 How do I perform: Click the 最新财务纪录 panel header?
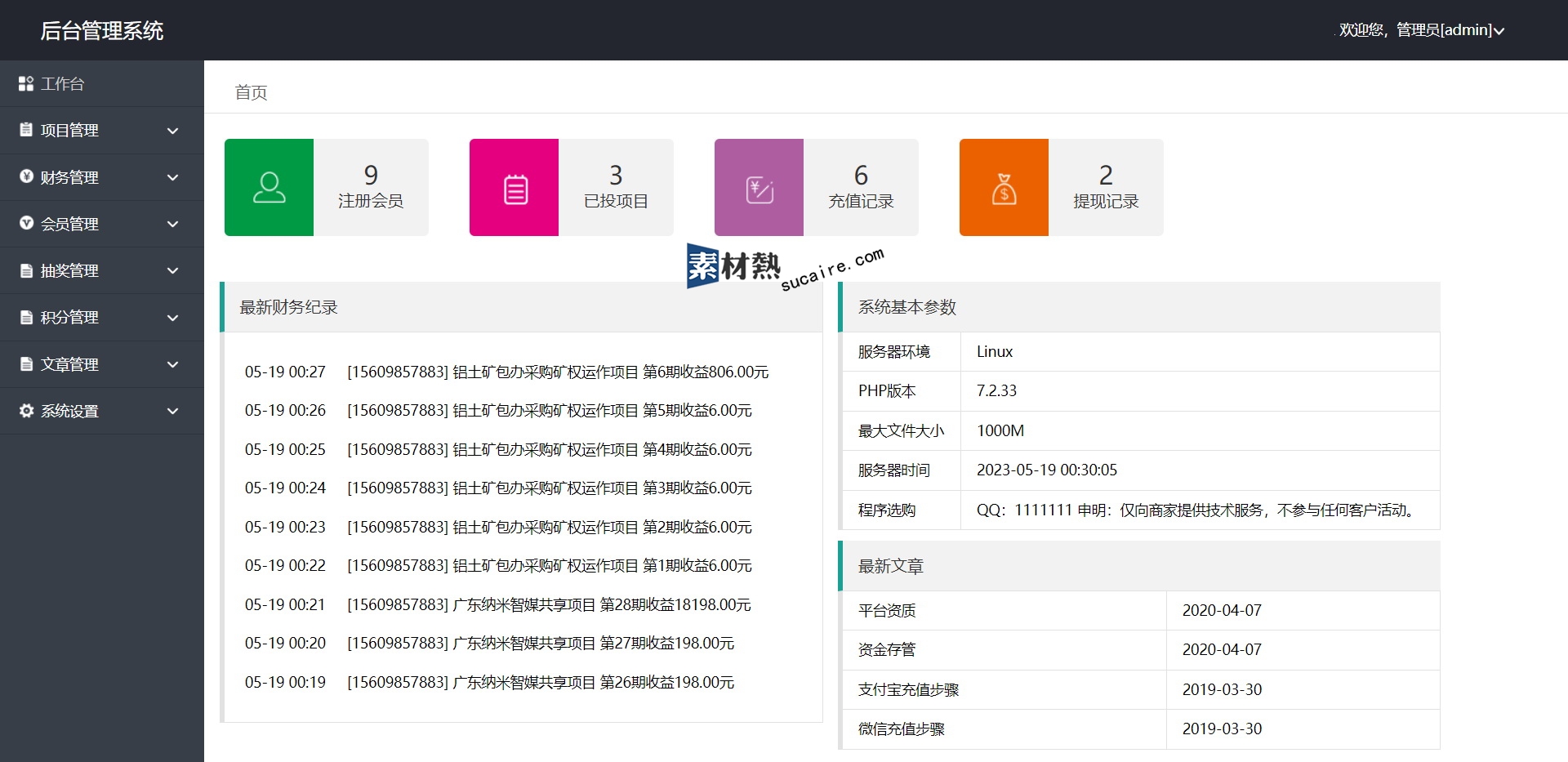521,307
